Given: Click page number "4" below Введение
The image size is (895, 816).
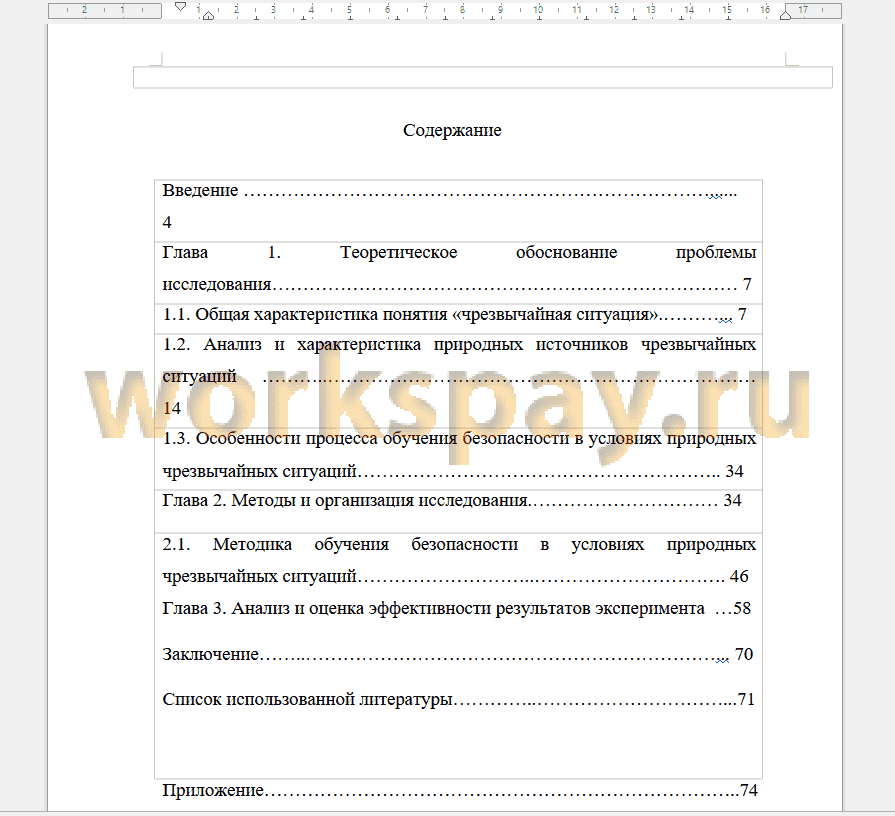Looking at the screenshot, I should click(x=167, y=222).
